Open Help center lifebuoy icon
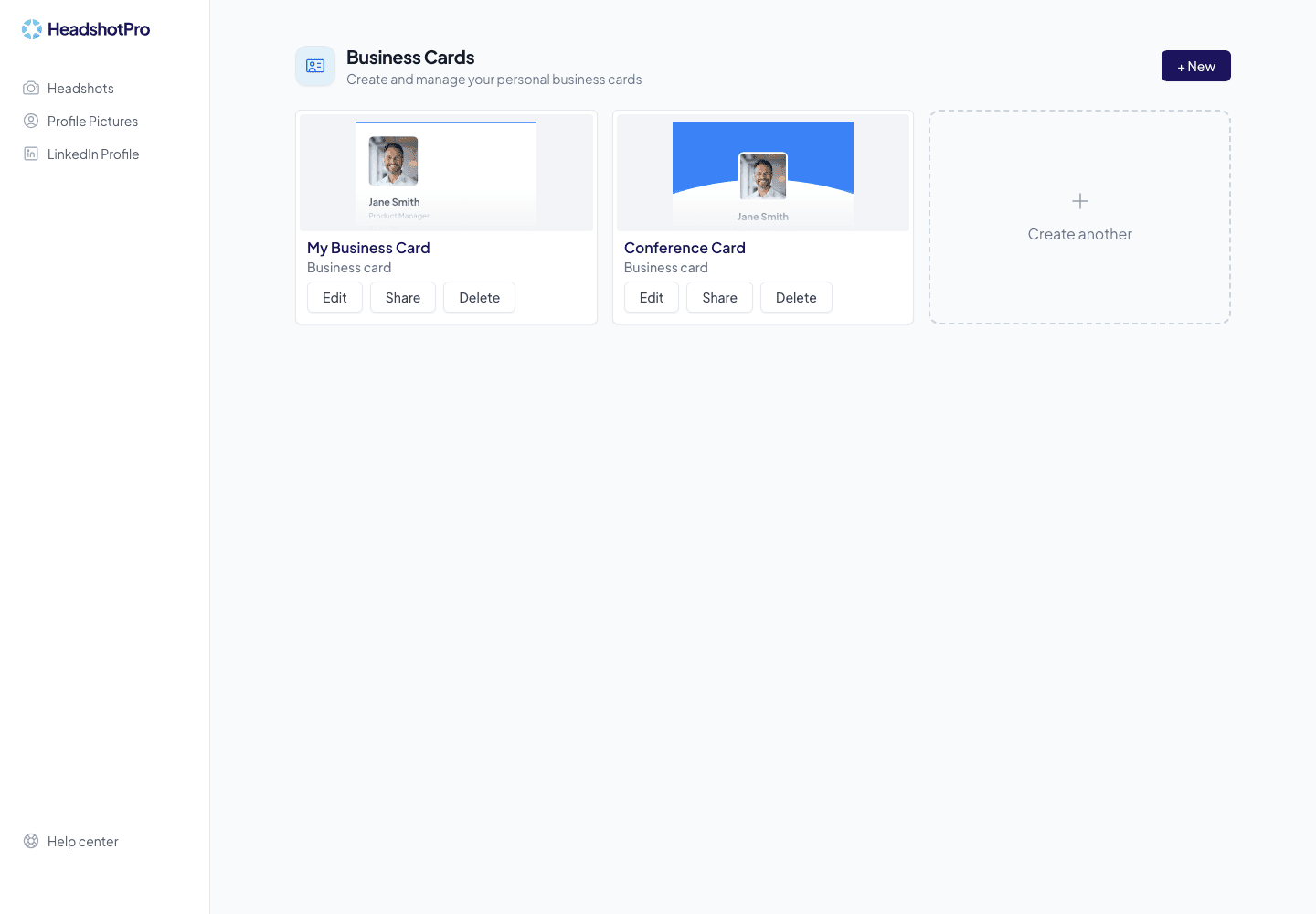 31,841
